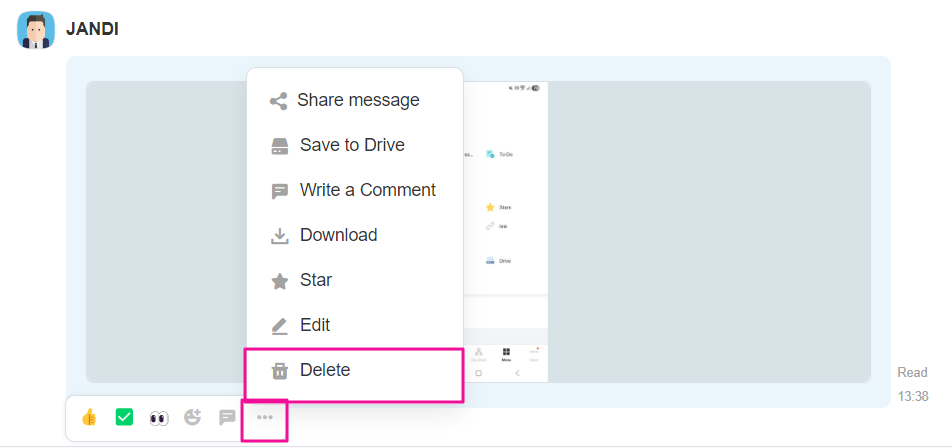Image resolution: width=952 pixels, height=448 pixels.
Task: Edit the message
Action: [315, 325]
